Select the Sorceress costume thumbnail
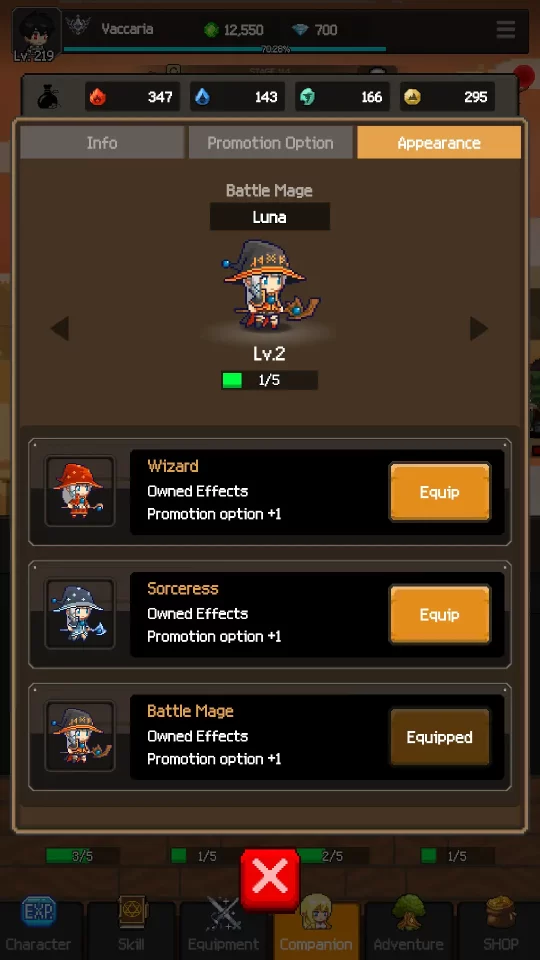540x960 pixels. 80,614
